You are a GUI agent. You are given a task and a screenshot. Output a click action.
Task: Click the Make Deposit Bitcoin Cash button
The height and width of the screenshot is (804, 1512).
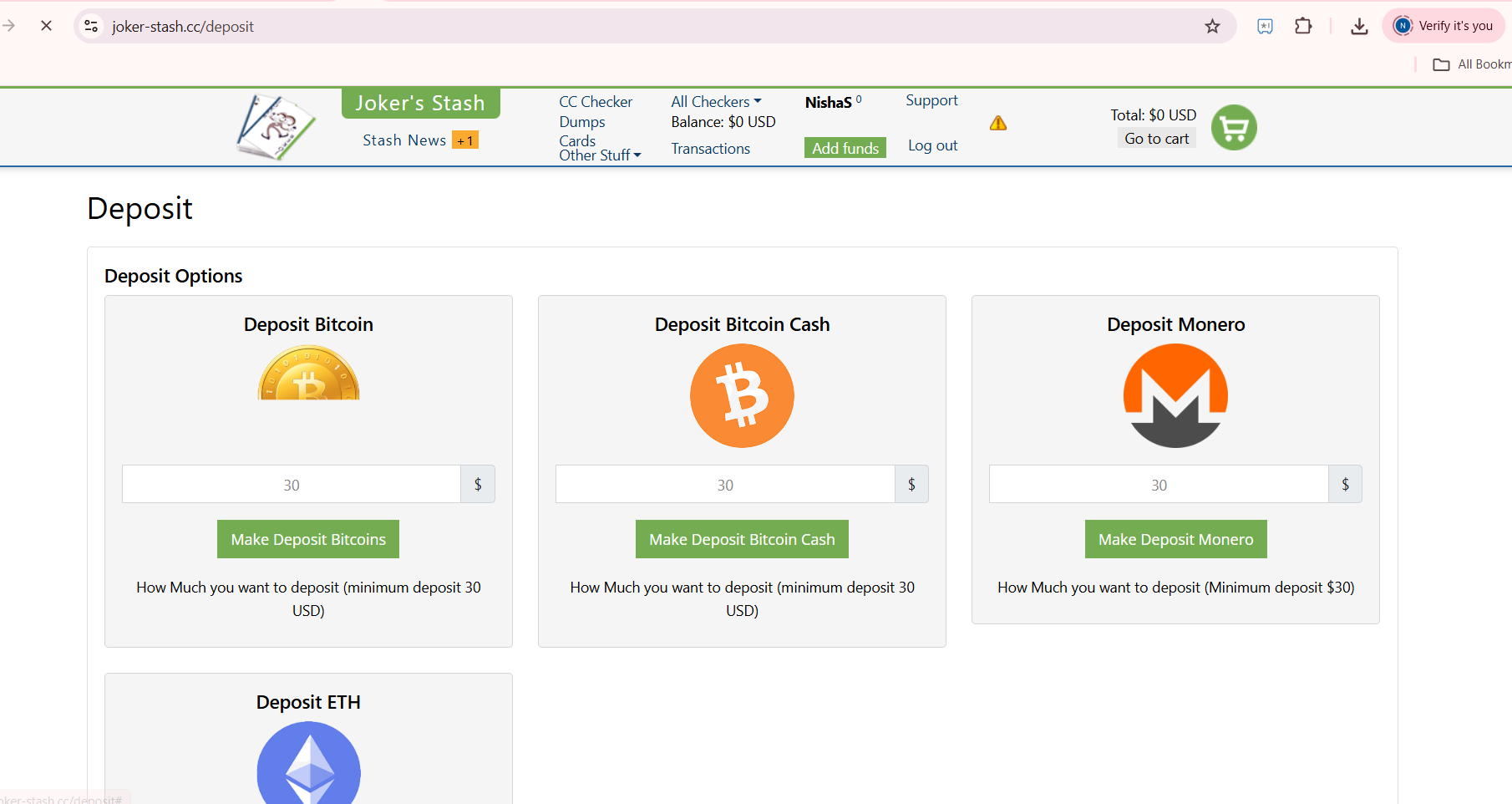pyautogui.click(x=742, y=539)
